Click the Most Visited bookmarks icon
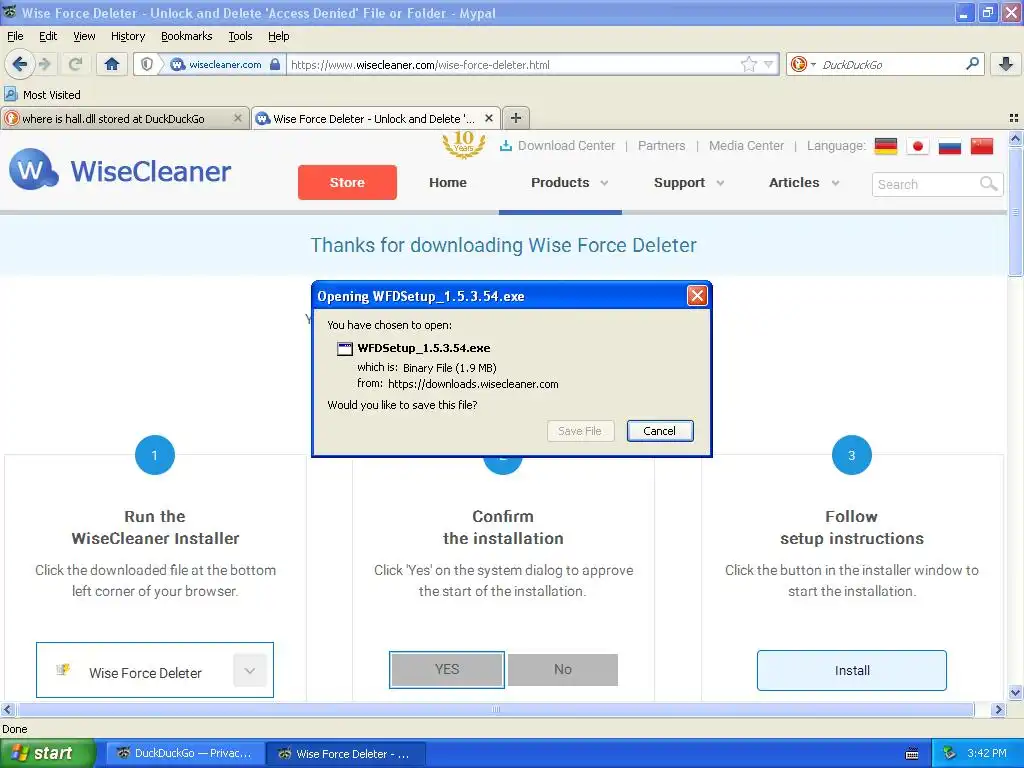The width and height of the screenshot is (1024, 768). (10, 94)
